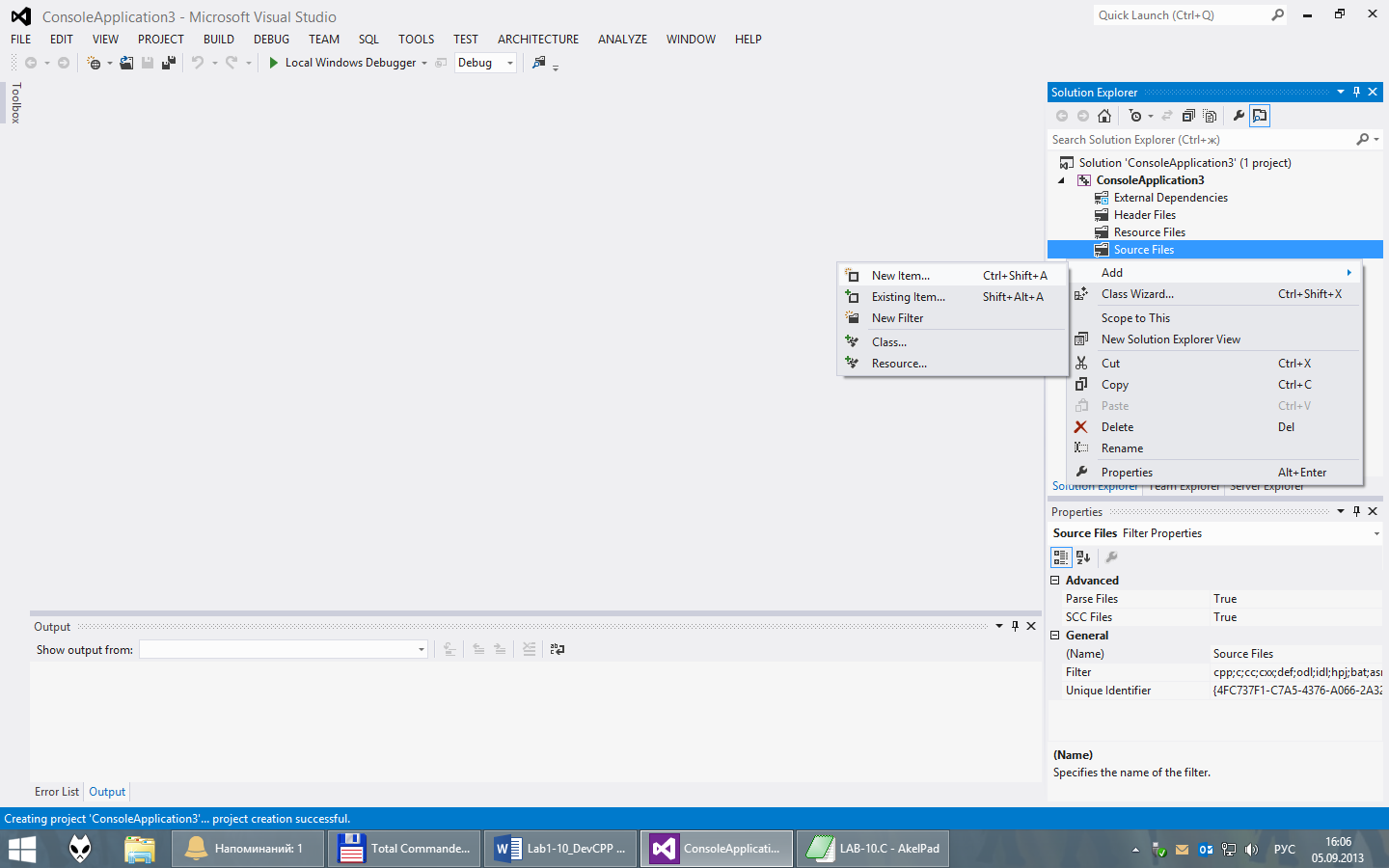
Task: Open the DEBUG menu
Action: pyautogui.click(x=271, y=40)
